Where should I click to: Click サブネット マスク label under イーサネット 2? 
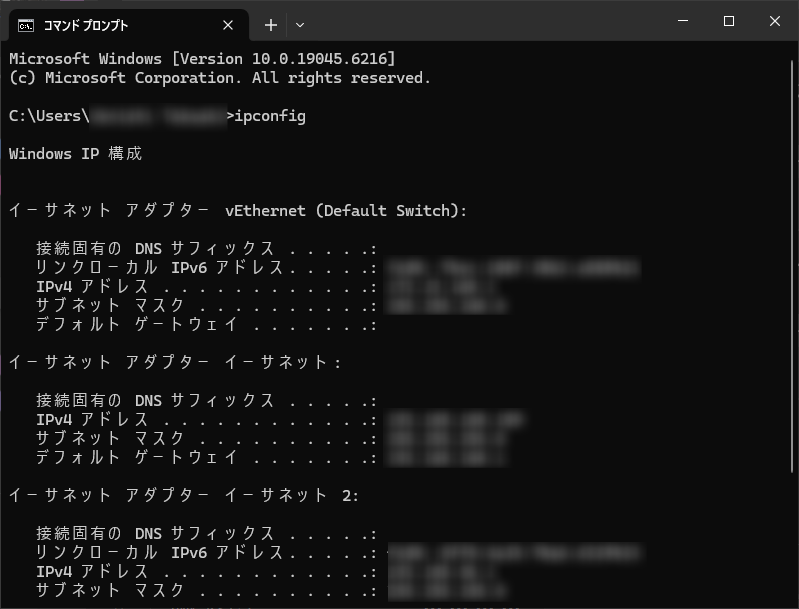point(110,590)
